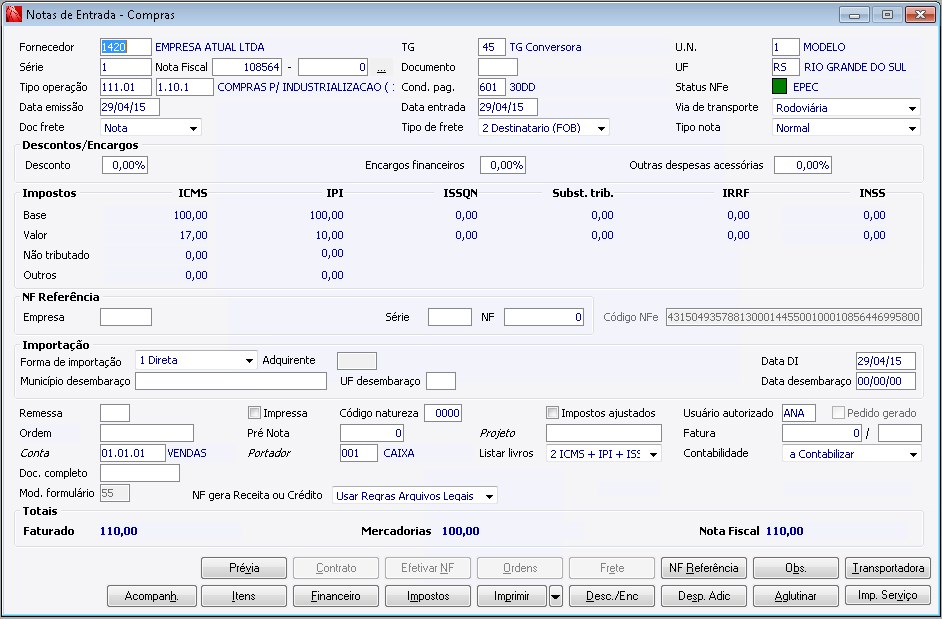Image resolution: width=942 pixels, height=619 pixels.
Task: Open the Impostos button at the bottom
Action: (x=428, y=596)
